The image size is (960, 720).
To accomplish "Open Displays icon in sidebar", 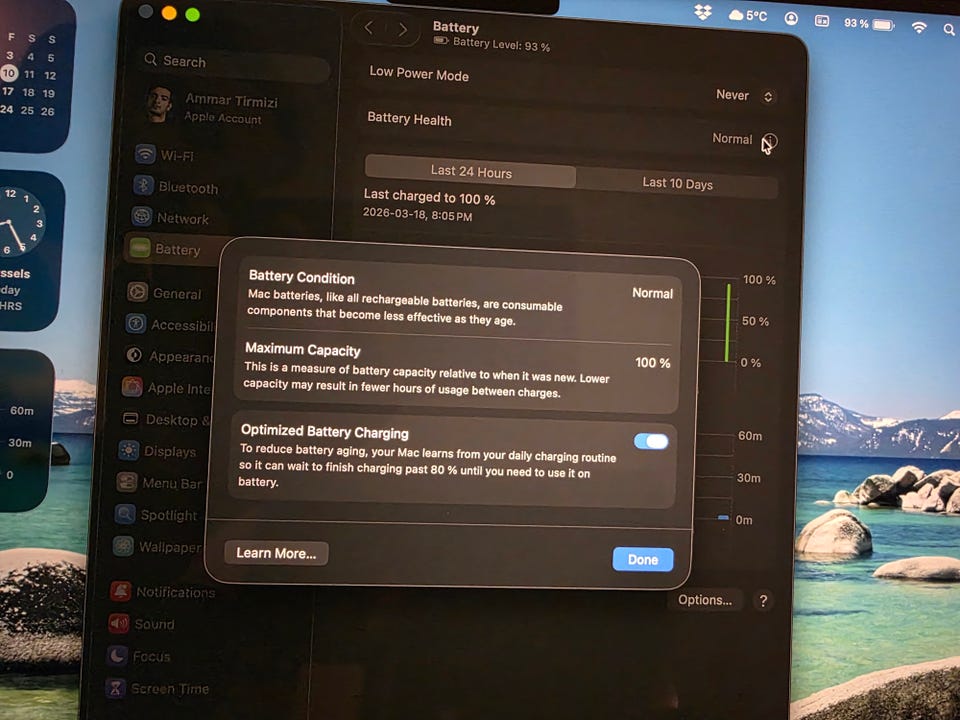I will coord(128,450).
